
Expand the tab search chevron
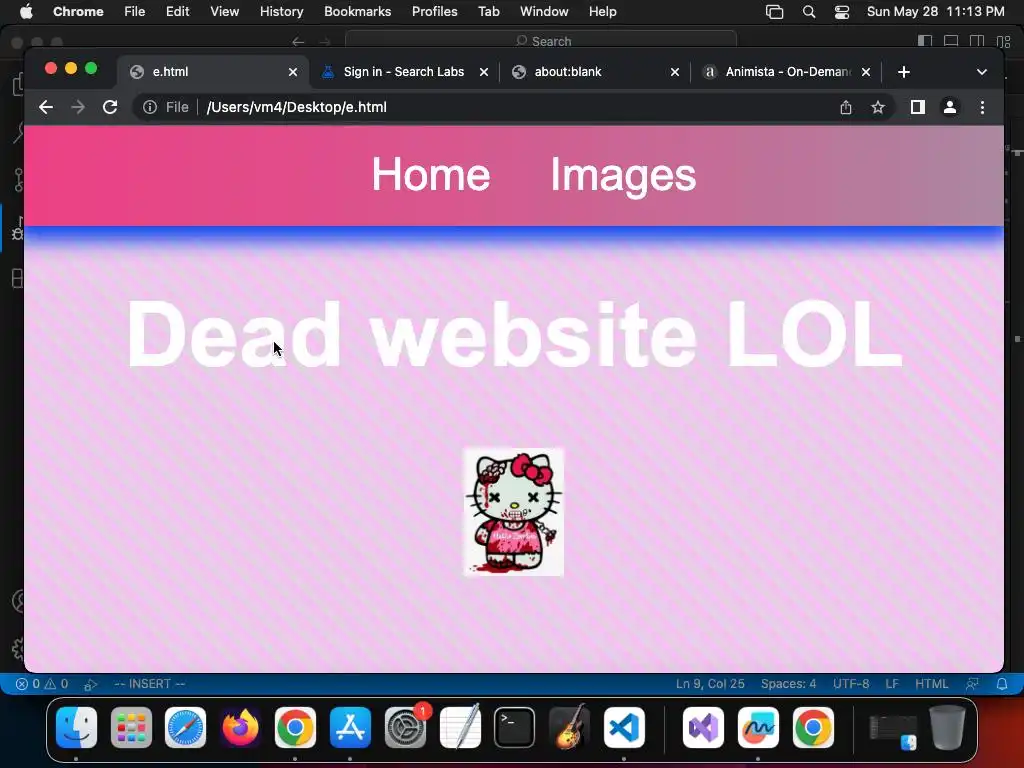coord(982,72)
